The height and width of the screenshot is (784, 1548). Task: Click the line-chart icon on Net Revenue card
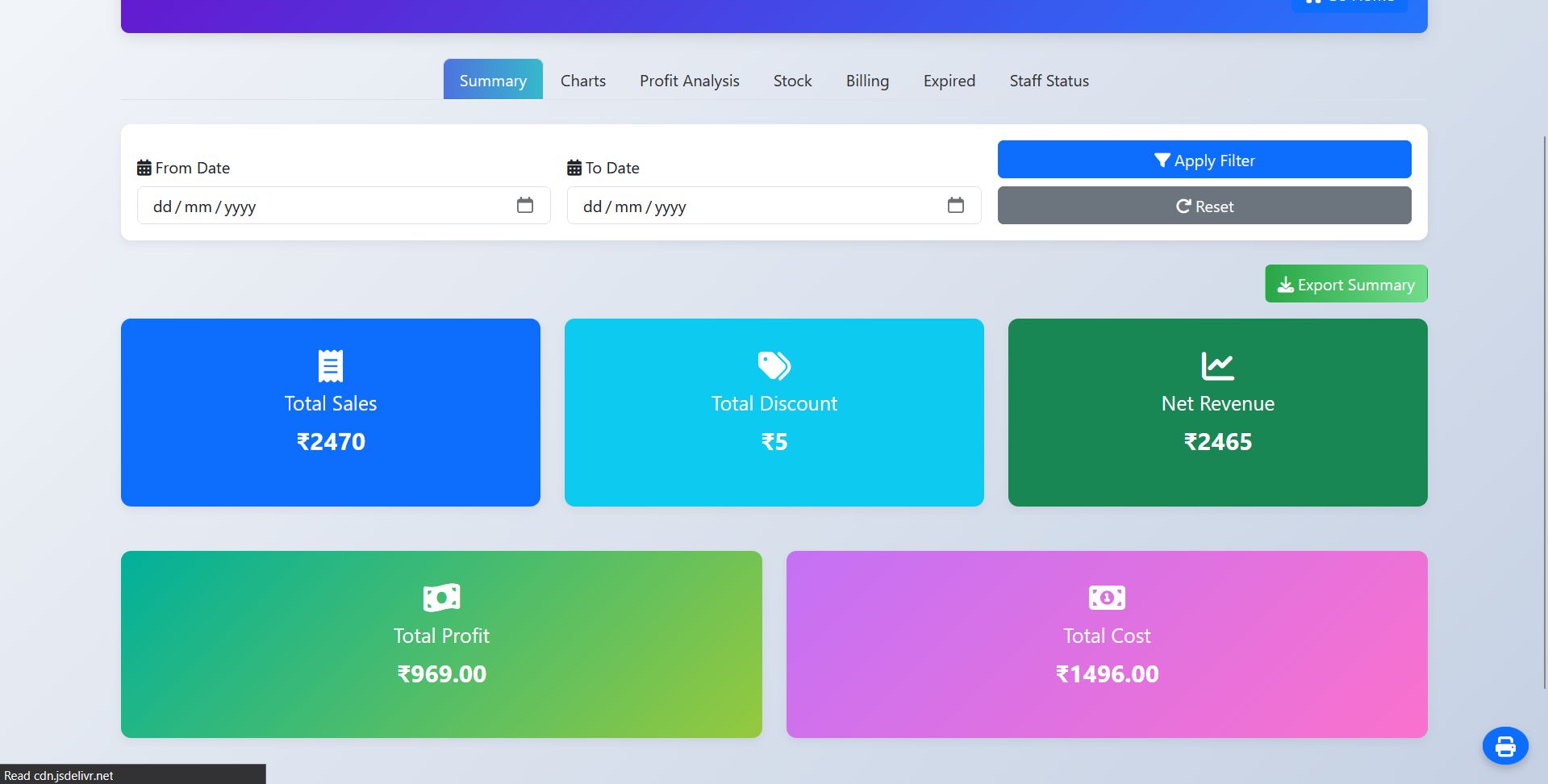[x=1217, y=365]
